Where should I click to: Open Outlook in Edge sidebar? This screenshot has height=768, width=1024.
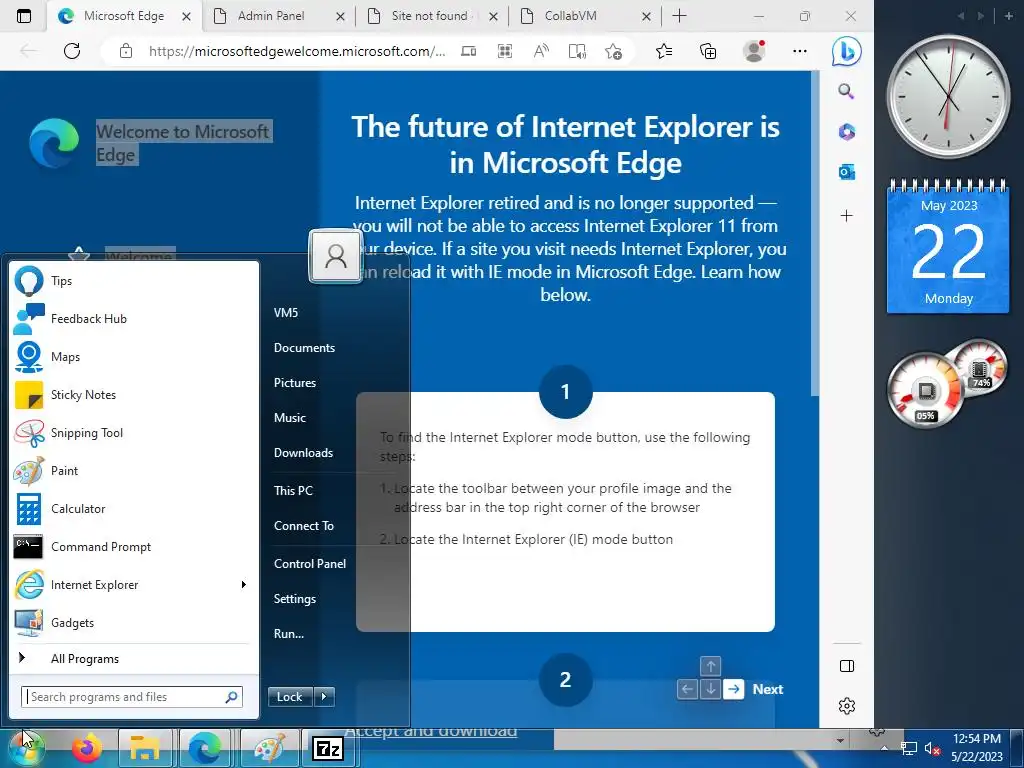click(846, 172)
